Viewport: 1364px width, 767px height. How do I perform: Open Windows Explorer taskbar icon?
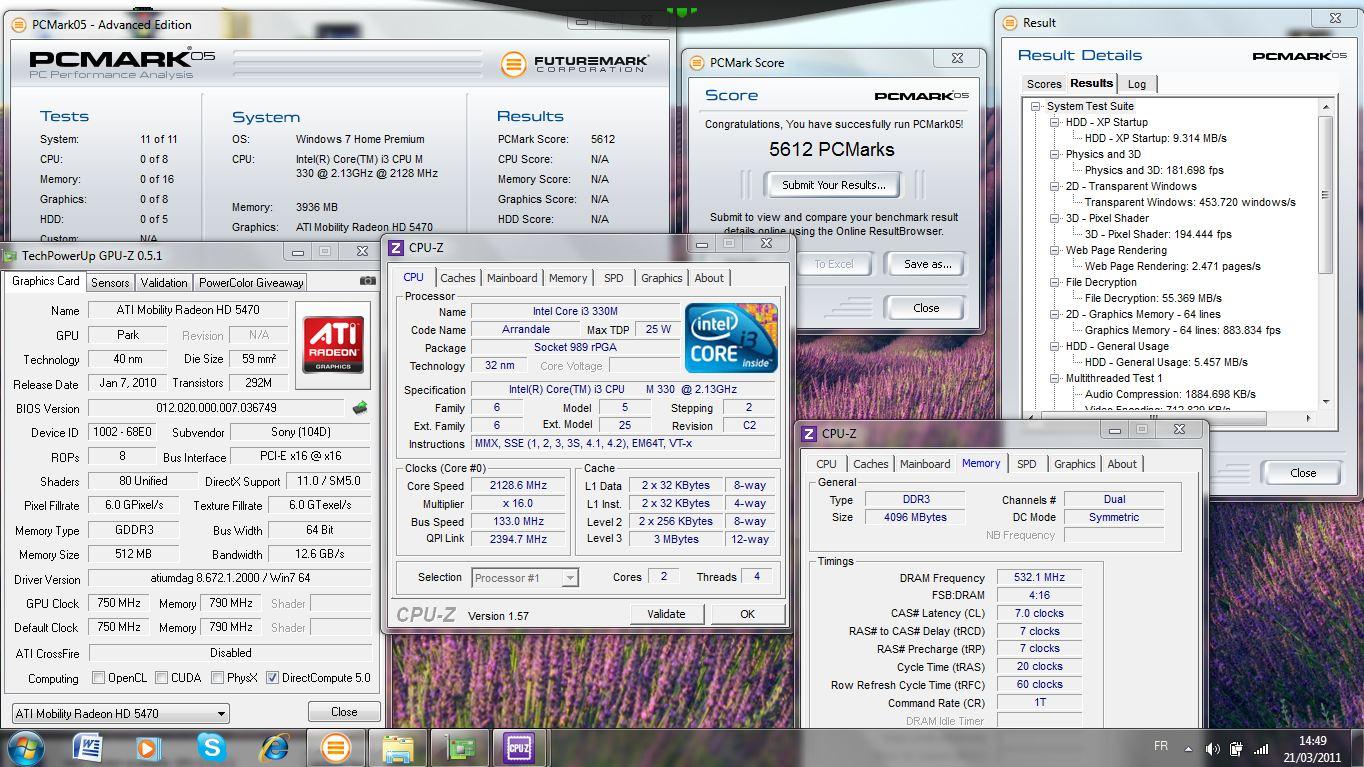coord(398,748)
